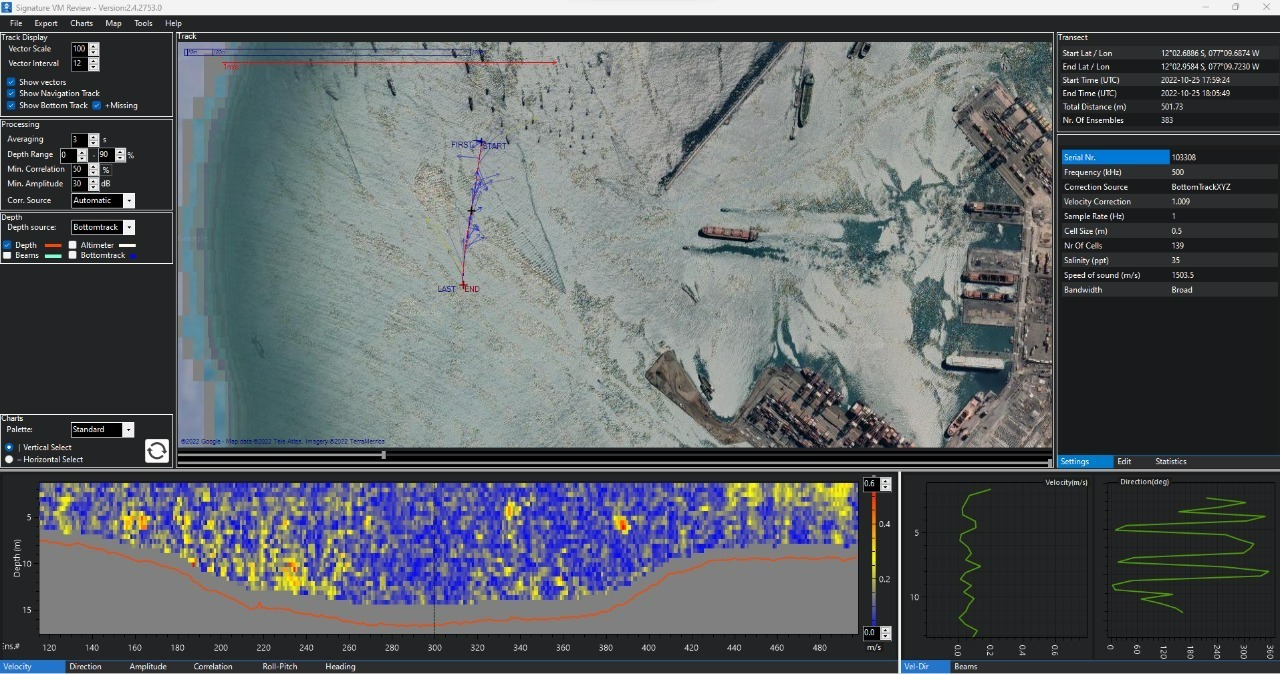This screenshot has width=1280, height=674.
Task: Open the Corr. Source dropdown
Action: click(x=128, y=201)
